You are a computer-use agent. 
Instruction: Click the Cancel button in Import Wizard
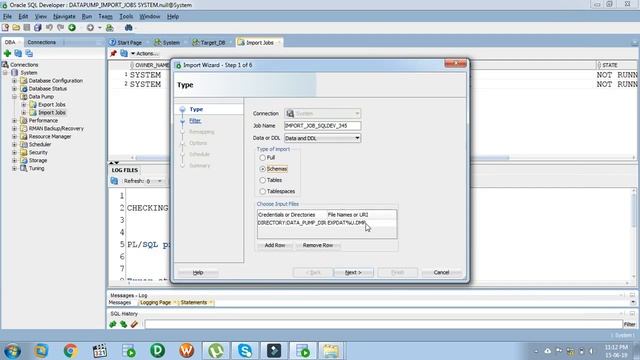coord(442,272)
